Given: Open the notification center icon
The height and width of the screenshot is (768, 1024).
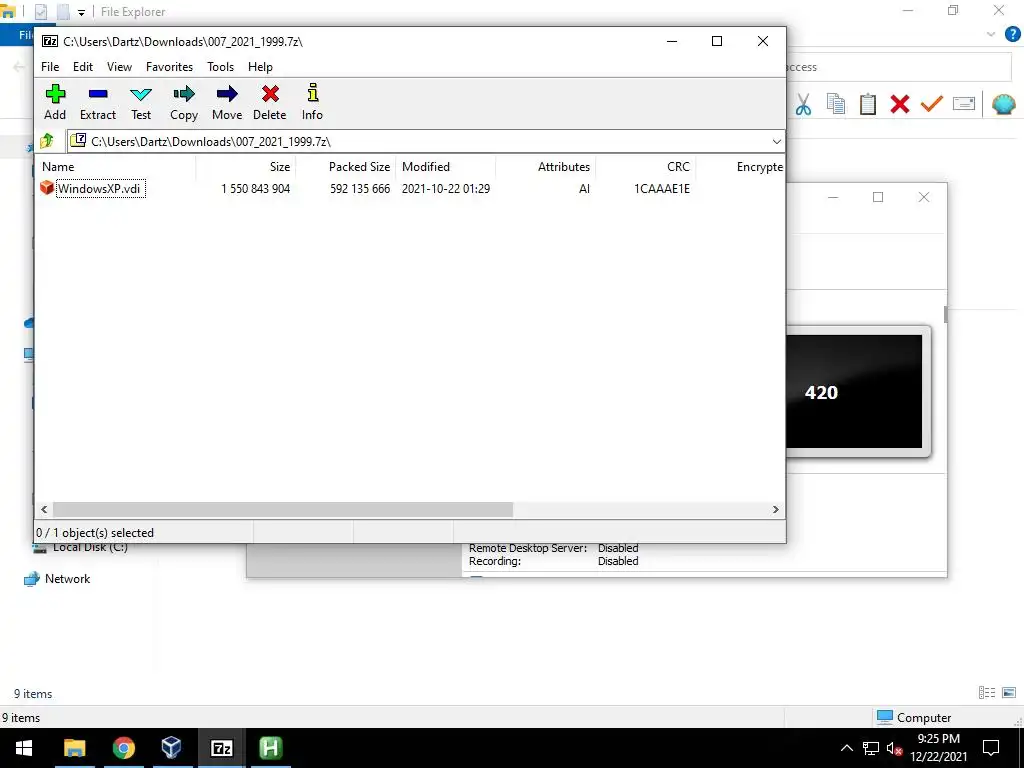Looking at the screenshot, I should [991, 748].
